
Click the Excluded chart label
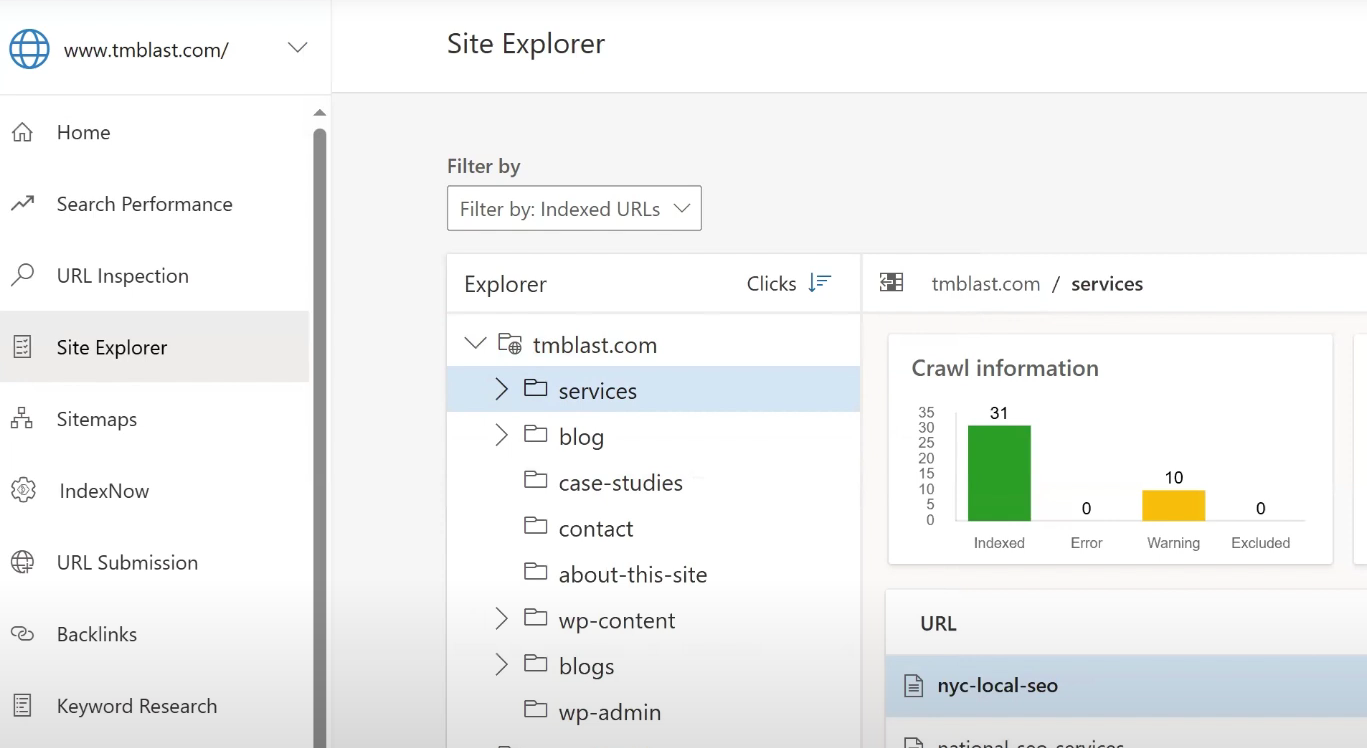(1260, 543)
